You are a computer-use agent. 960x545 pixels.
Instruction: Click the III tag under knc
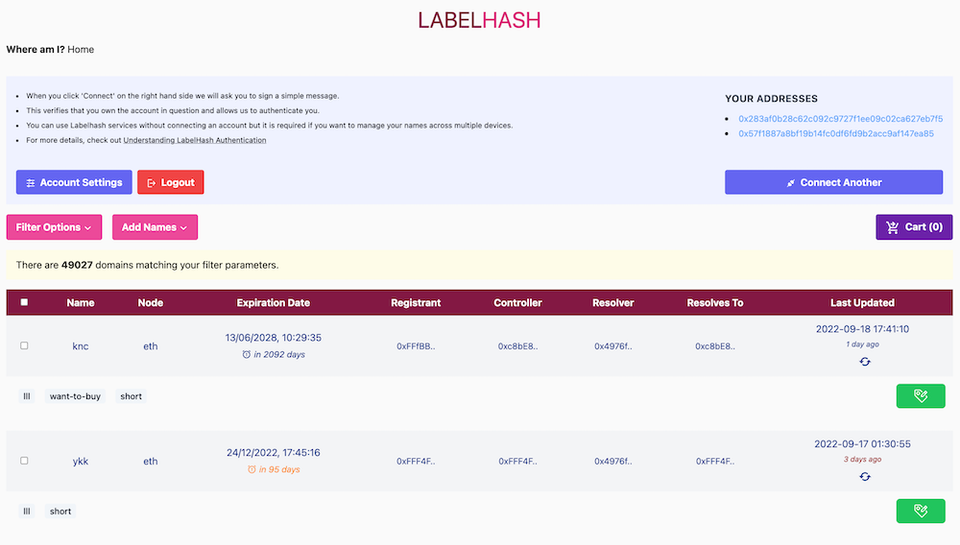point(26,396)
